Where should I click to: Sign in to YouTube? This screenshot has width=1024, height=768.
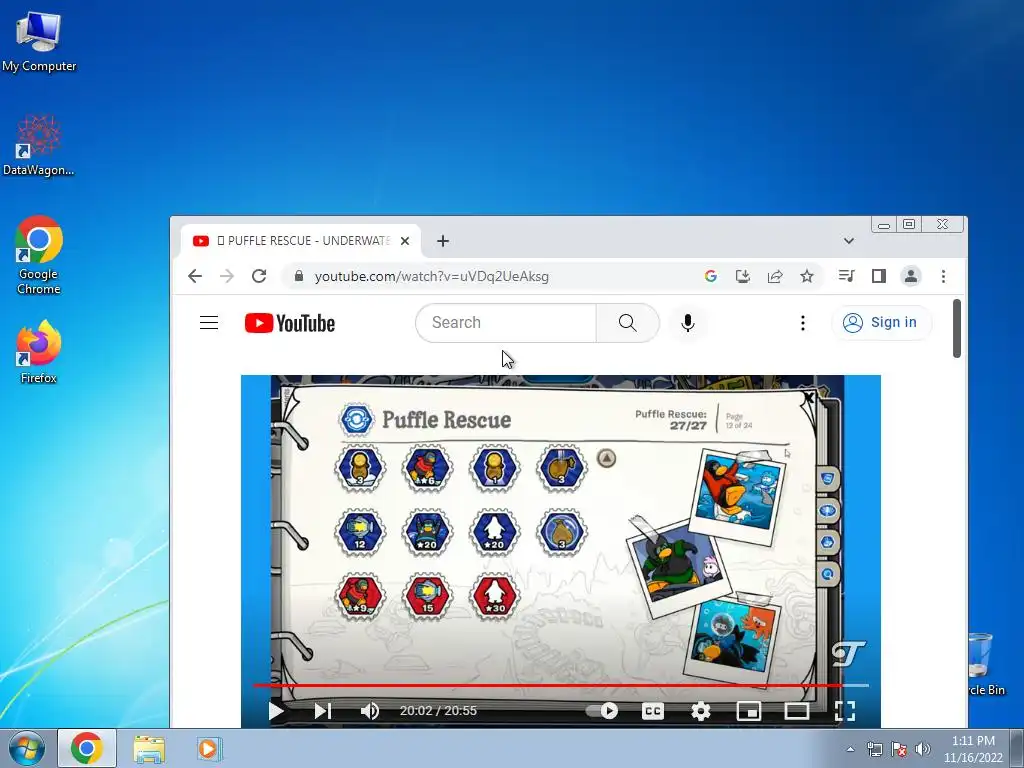(881, 323)
